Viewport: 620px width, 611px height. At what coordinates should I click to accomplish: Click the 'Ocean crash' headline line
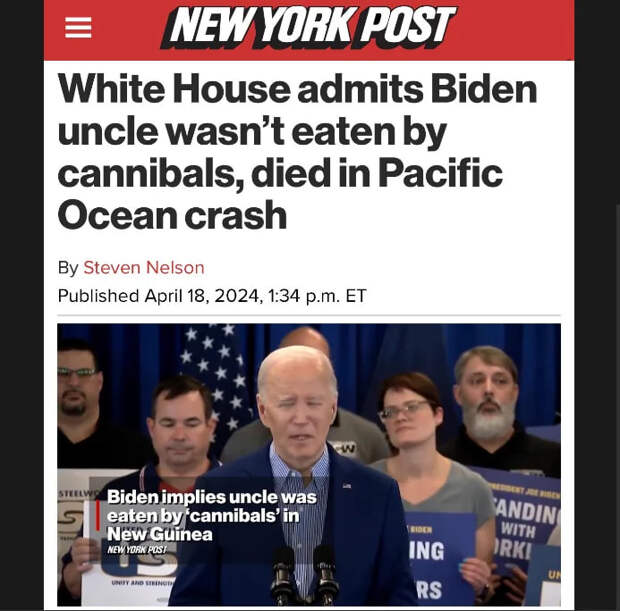(x=172, y=215)
